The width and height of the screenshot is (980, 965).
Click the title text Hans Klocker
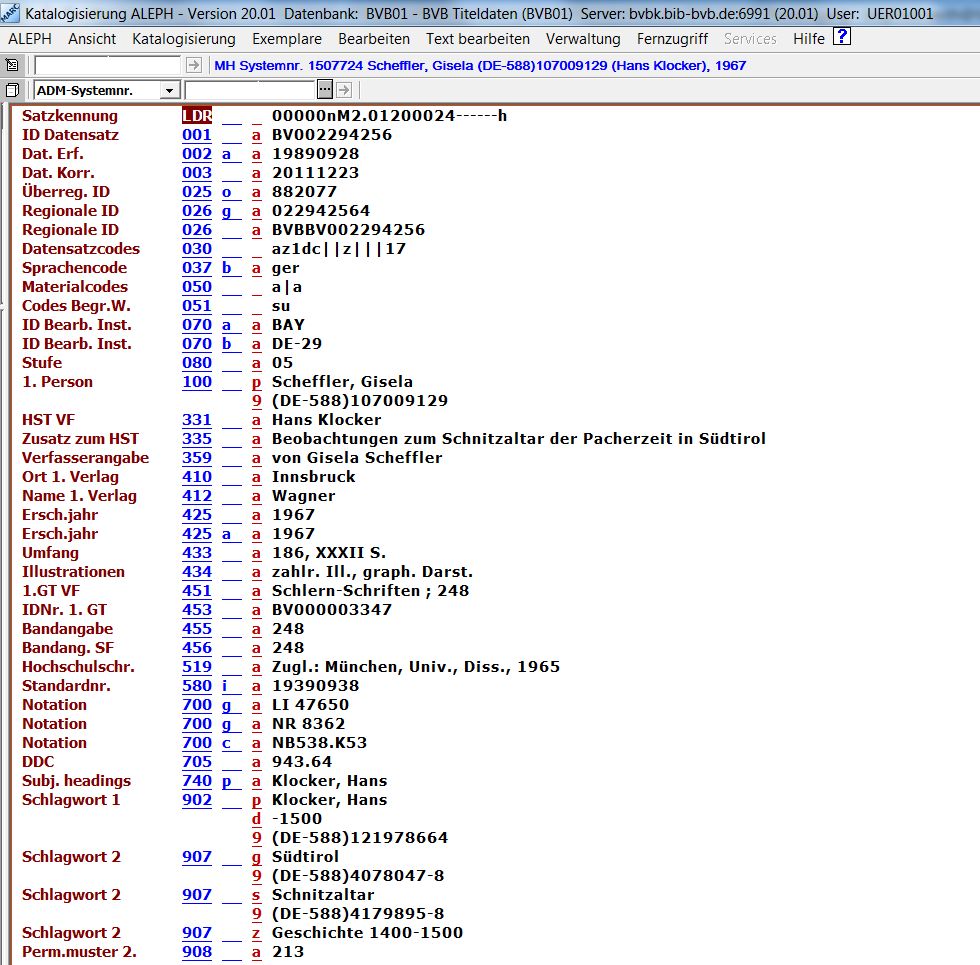(x=312, y=420)
